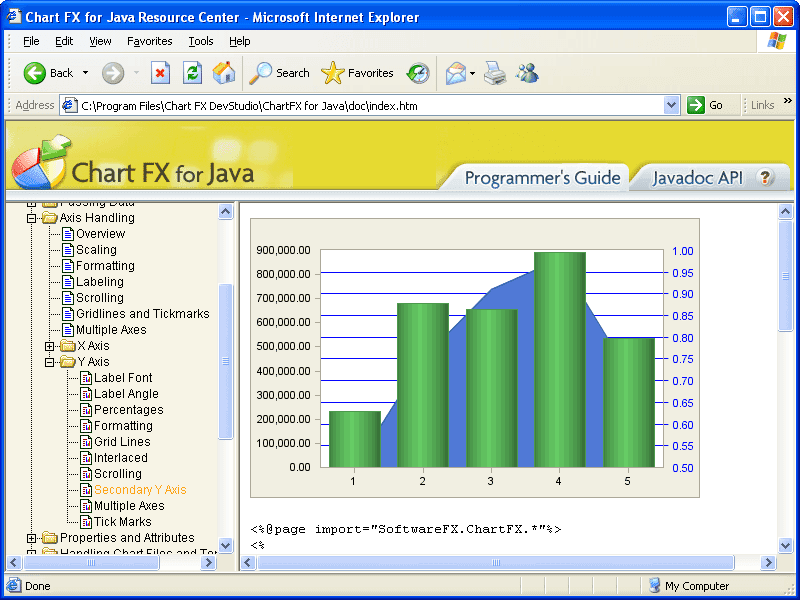Click the Formatting topic under Axis Handling
Screen dimensions: 800x600
coord(105,266)
